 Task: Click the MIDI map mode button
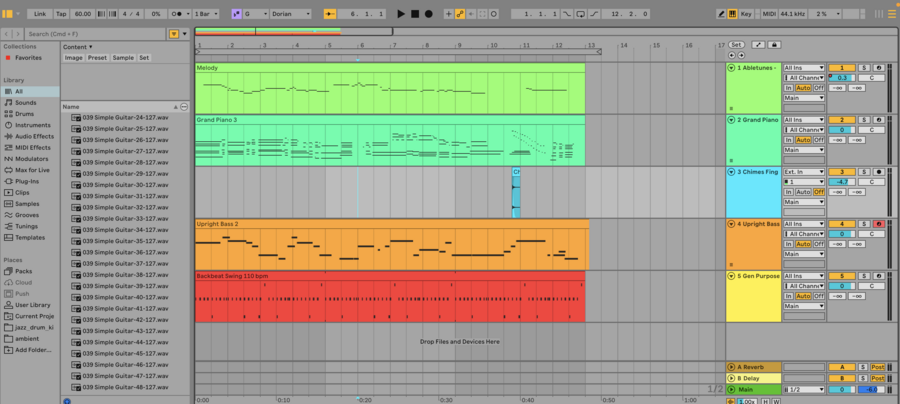click(x=769, y=14)
